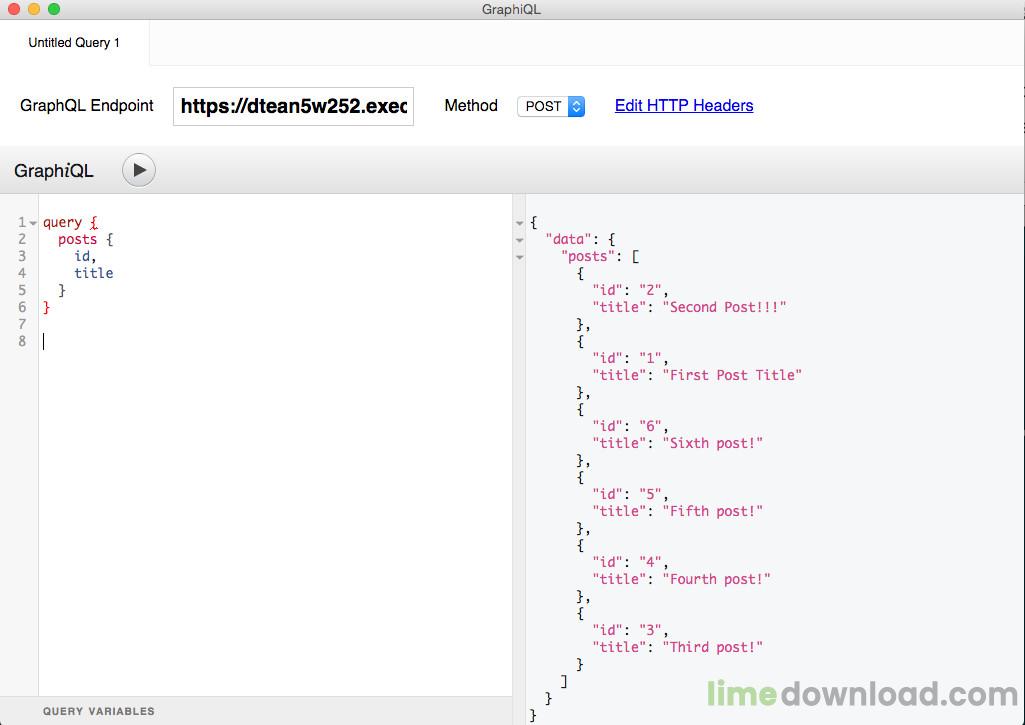The height and width of the screenshot is (725, 1025).
Task: Click the Edit HTTP Headers link
Action: click(x=684, y=106)
